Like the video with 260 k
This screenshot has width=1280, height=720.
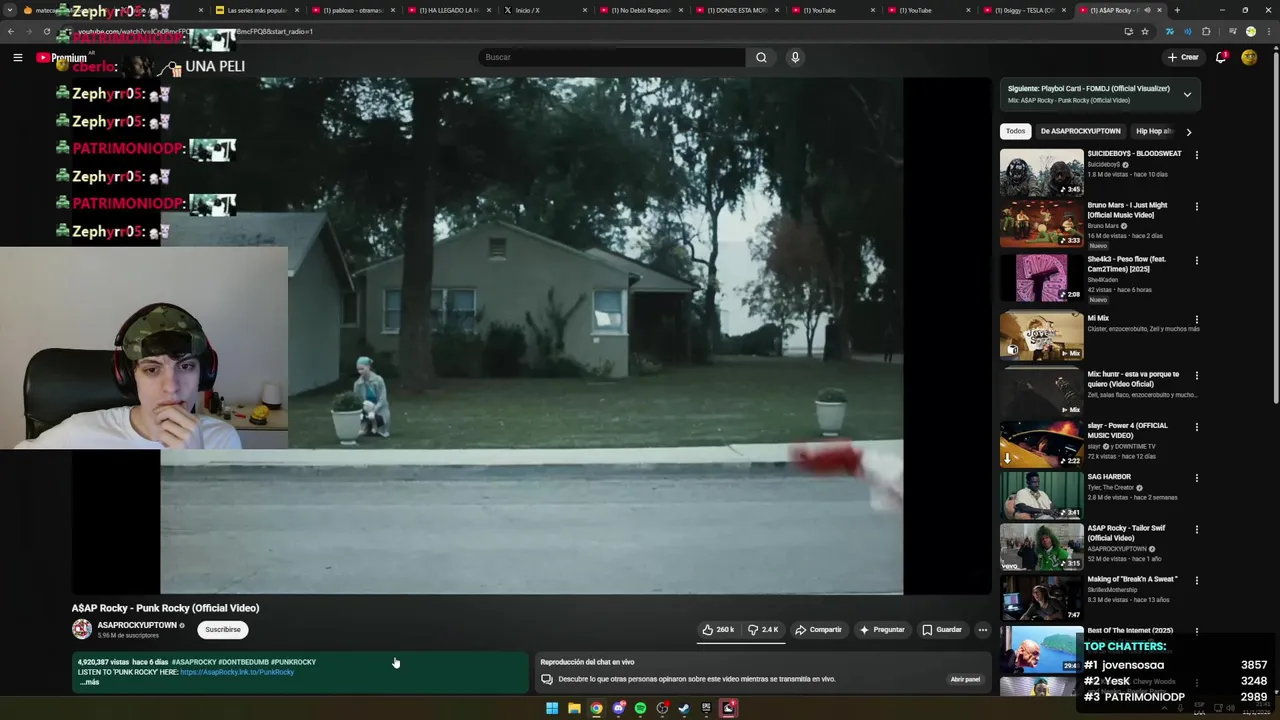point(718,630)
